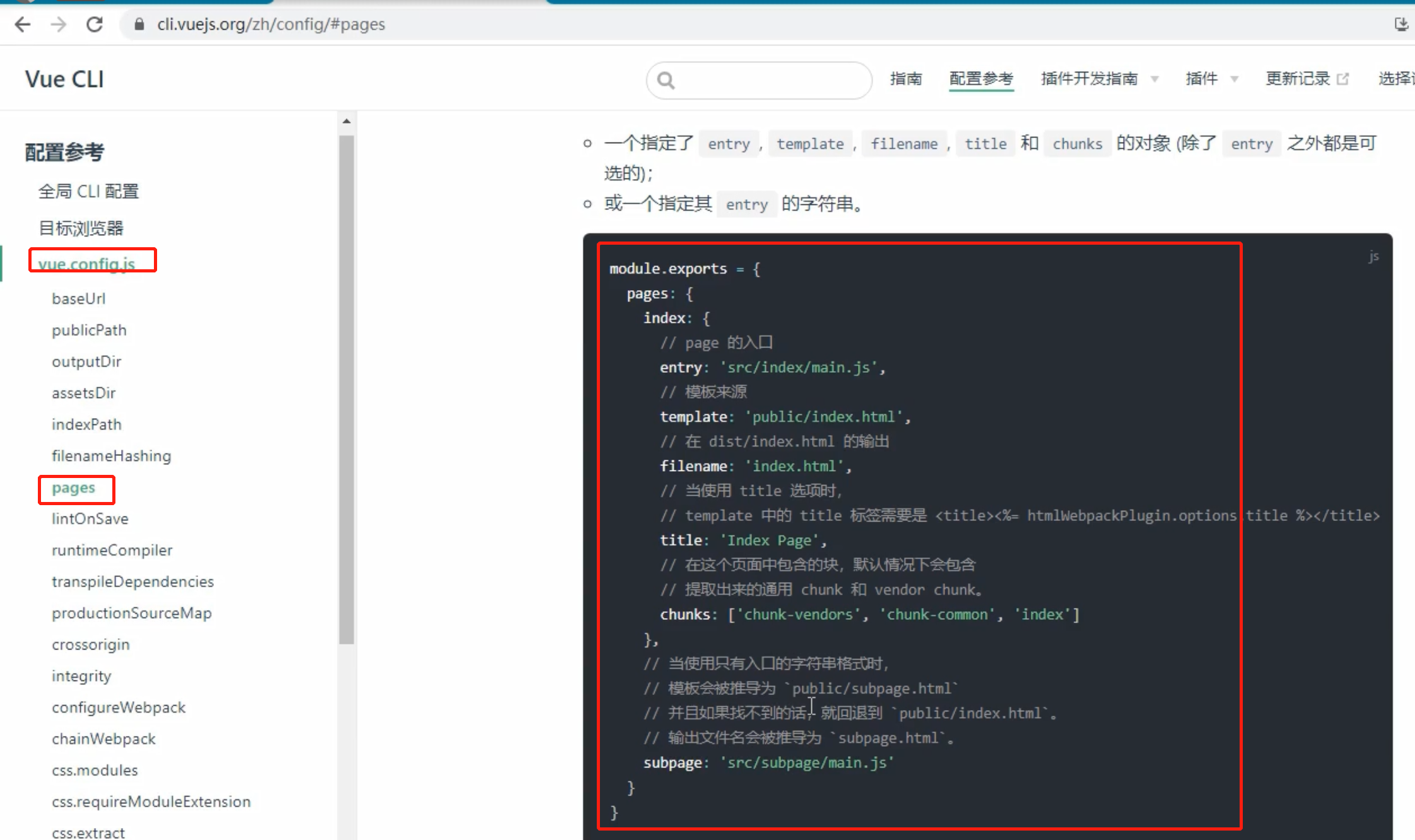Select 目标浏览器 in sidebar
The height and width of the screenshot is (840, 1415).
[x=81, y=228]
